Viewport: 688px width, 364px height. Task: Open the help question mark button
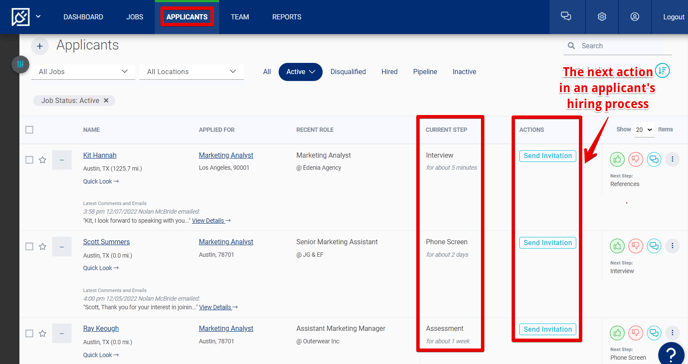[671, 353]
